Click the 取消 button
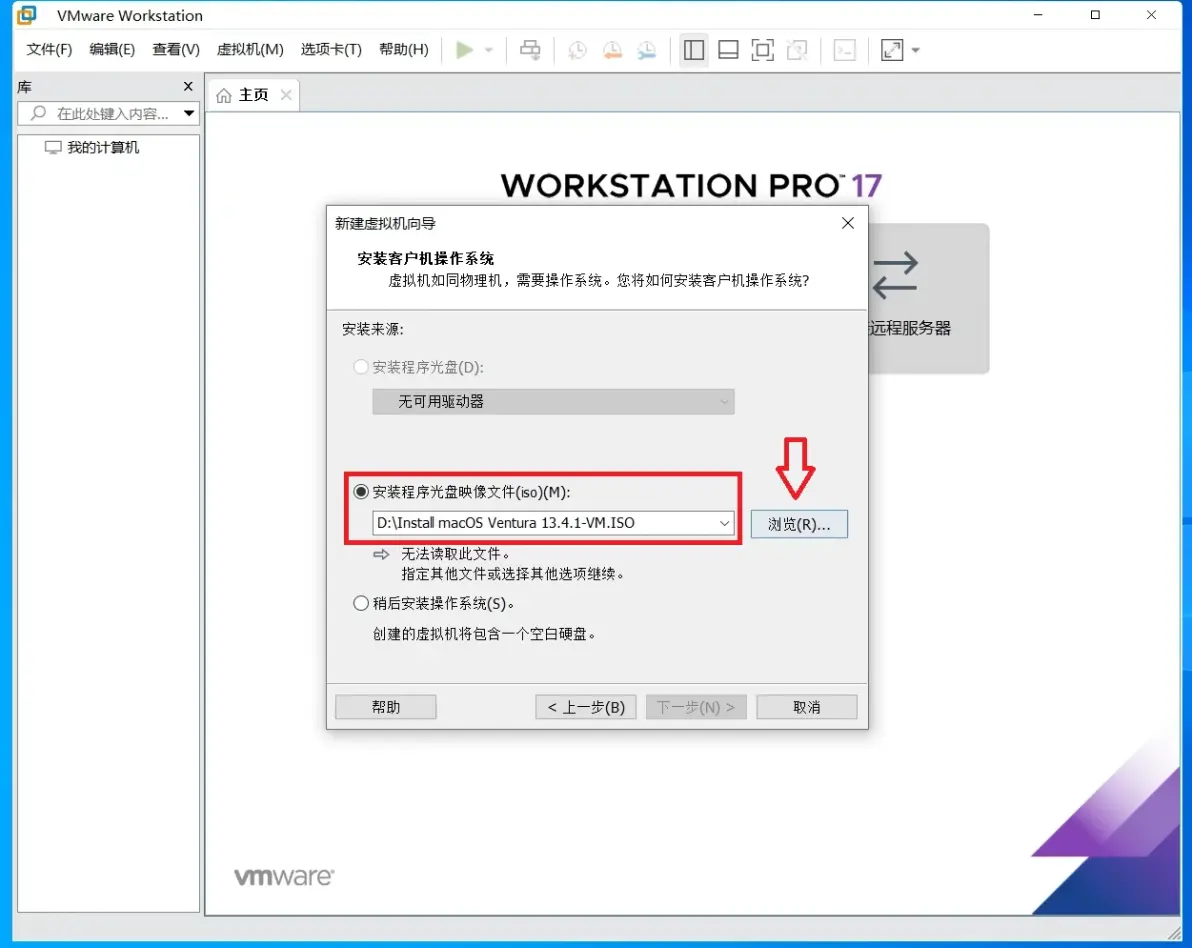Image resolution: width=1192 pixels, height=948 pixels. coord(807,707)
